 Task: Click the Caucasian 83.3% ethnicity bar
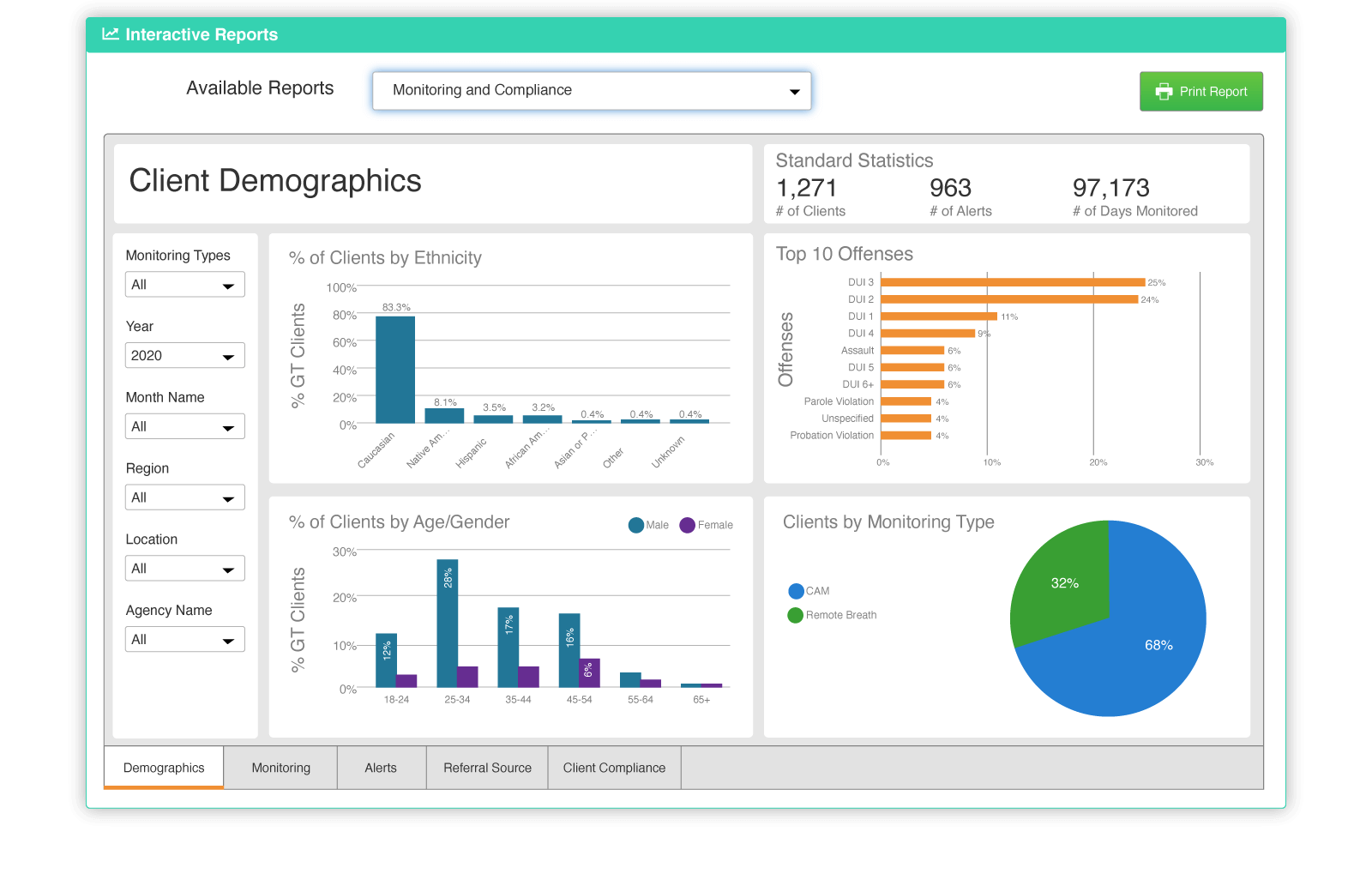(x=395, y=370)
